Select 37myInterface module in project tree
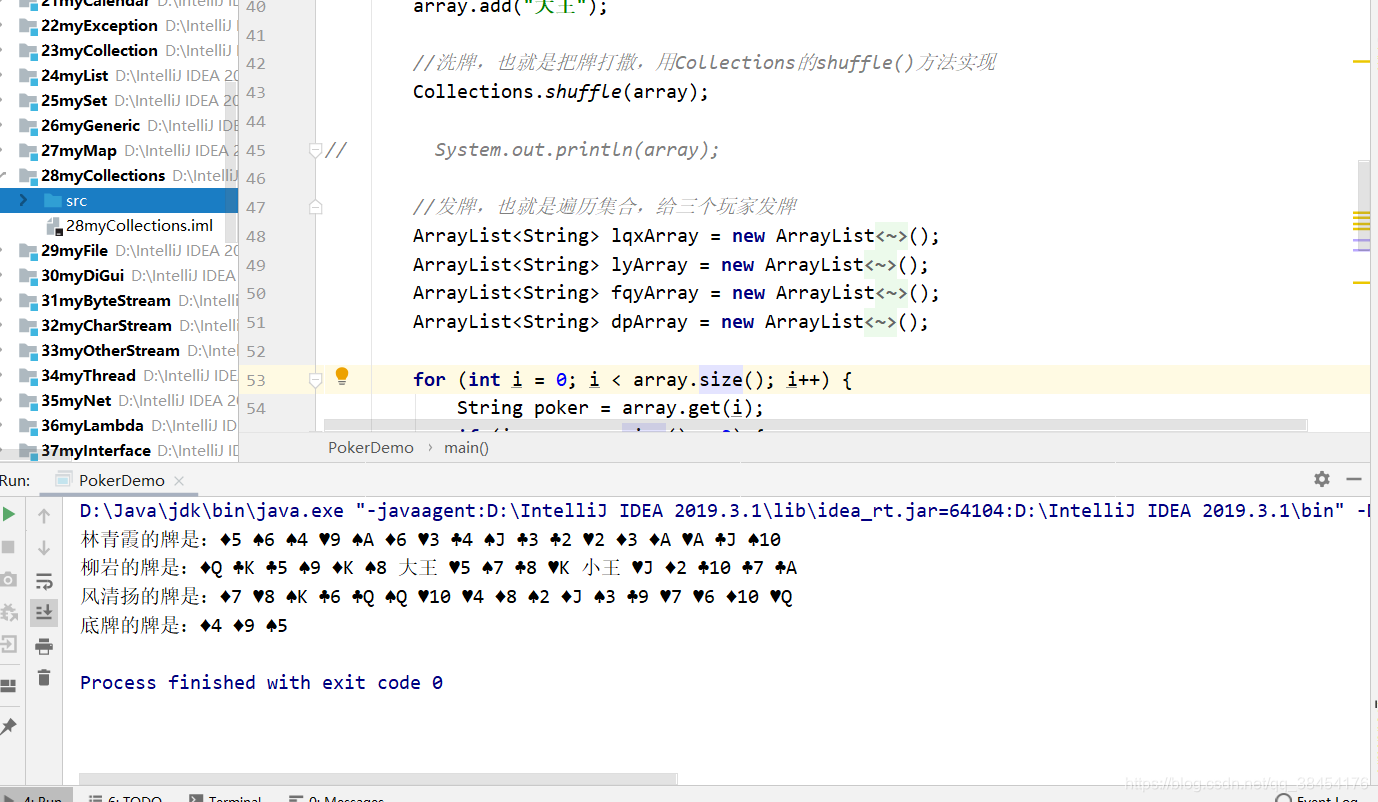Screen dimensions: 1378x802 pyautogui.click(x=96, y=450)
